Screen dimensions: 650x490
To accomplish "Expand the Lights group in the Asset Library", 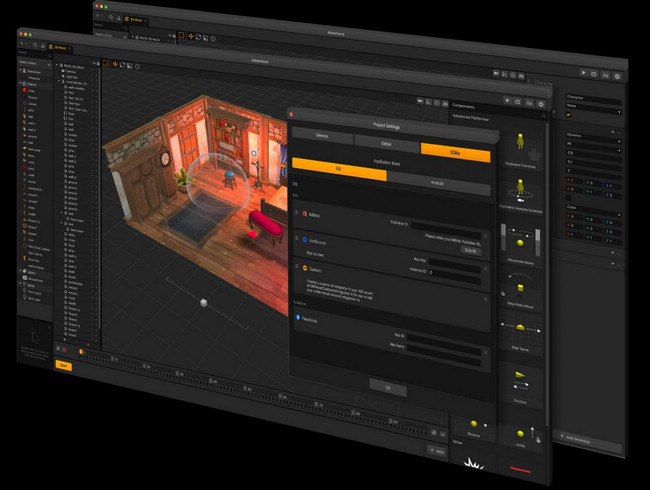I will tap(21, 284).
